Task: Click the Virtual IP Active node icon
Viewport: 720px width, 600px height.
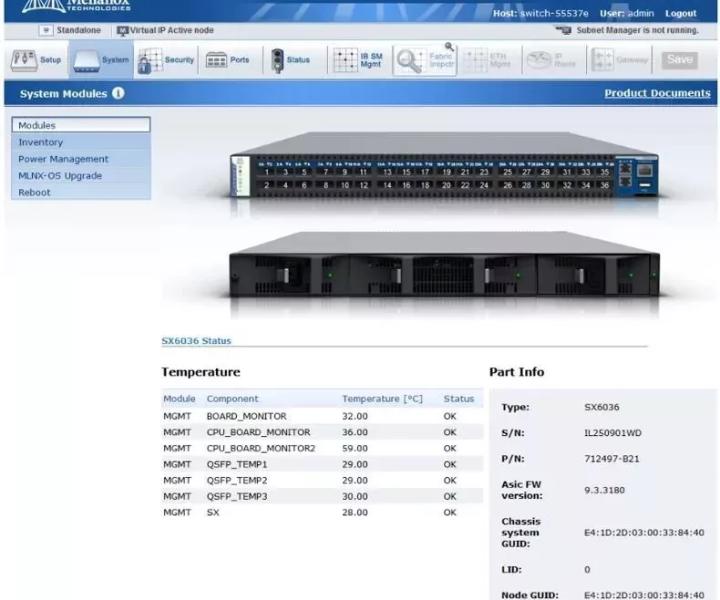Action: tap(122, 31)
